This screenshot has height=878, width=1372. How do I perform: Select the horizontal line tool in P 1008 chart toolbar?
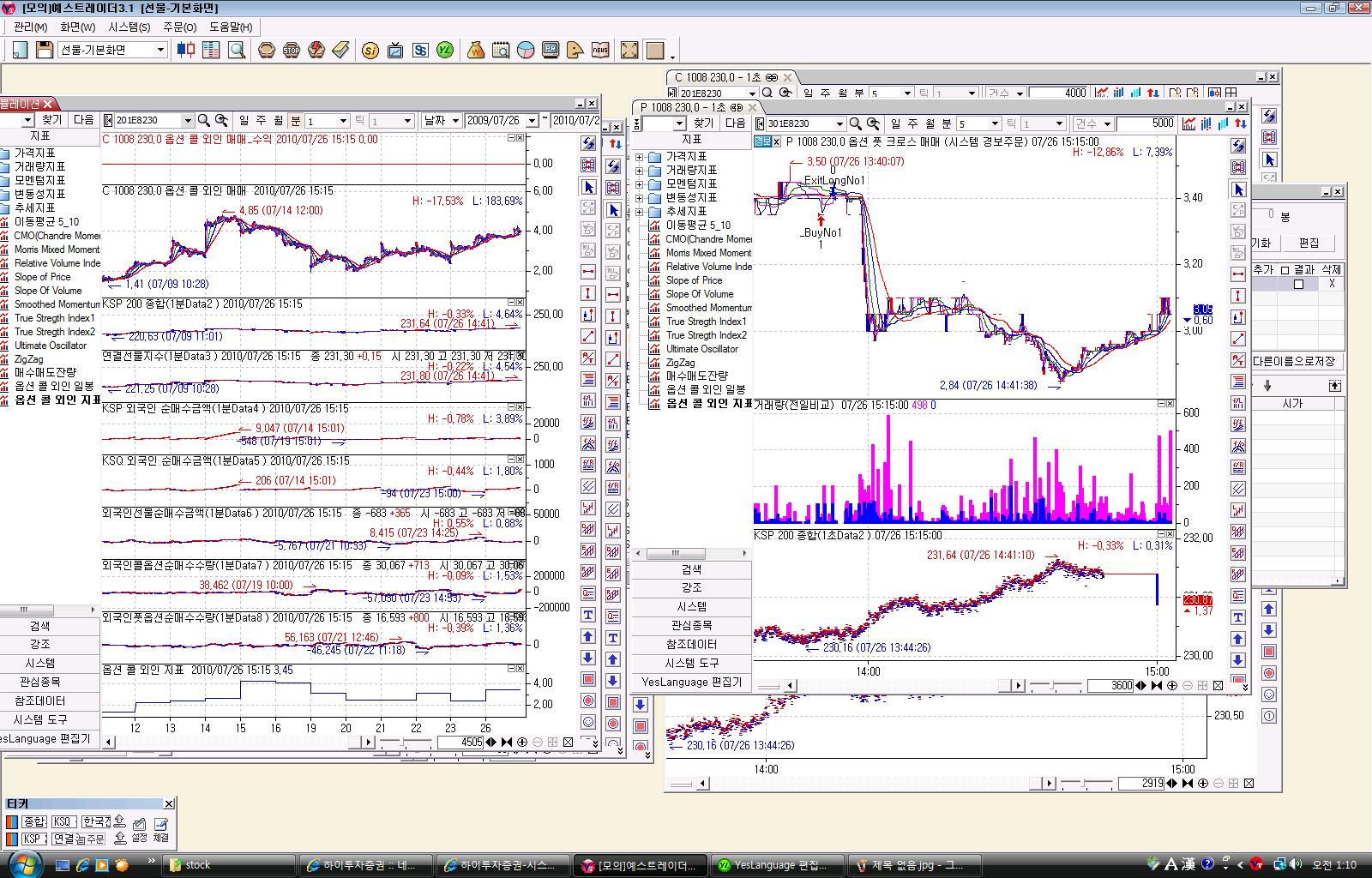(1238, 274)
